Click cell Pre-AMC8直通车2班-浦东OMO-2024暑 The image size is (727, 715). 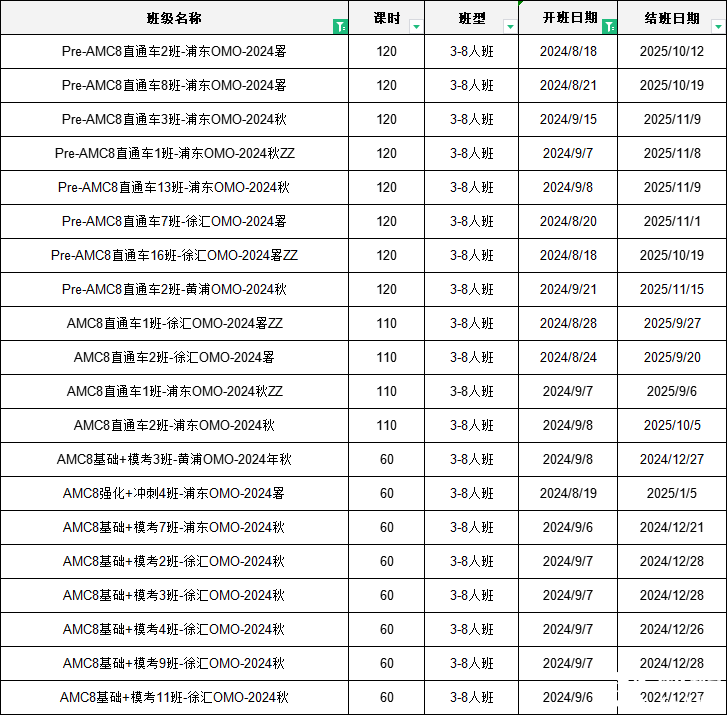coord(174,51)
